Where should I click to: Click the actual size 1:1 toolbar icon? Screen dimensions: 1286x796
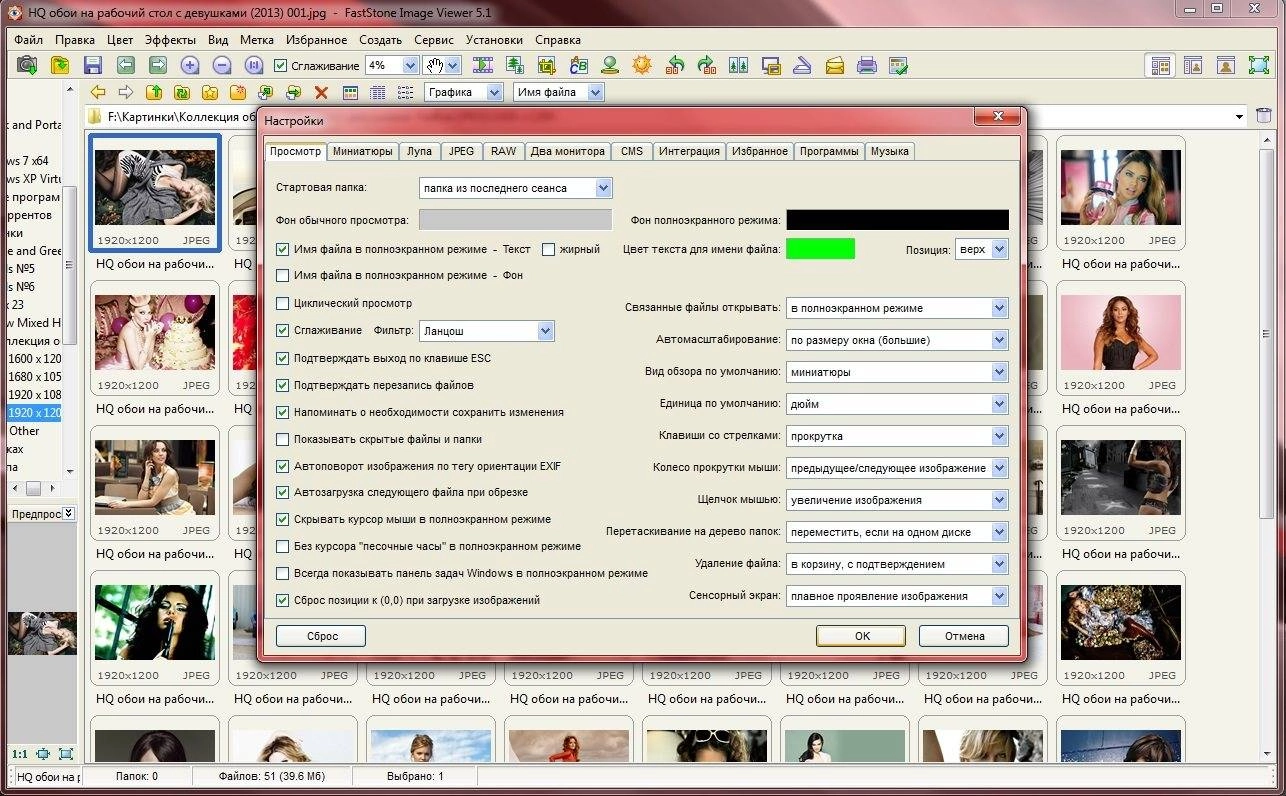254,65
